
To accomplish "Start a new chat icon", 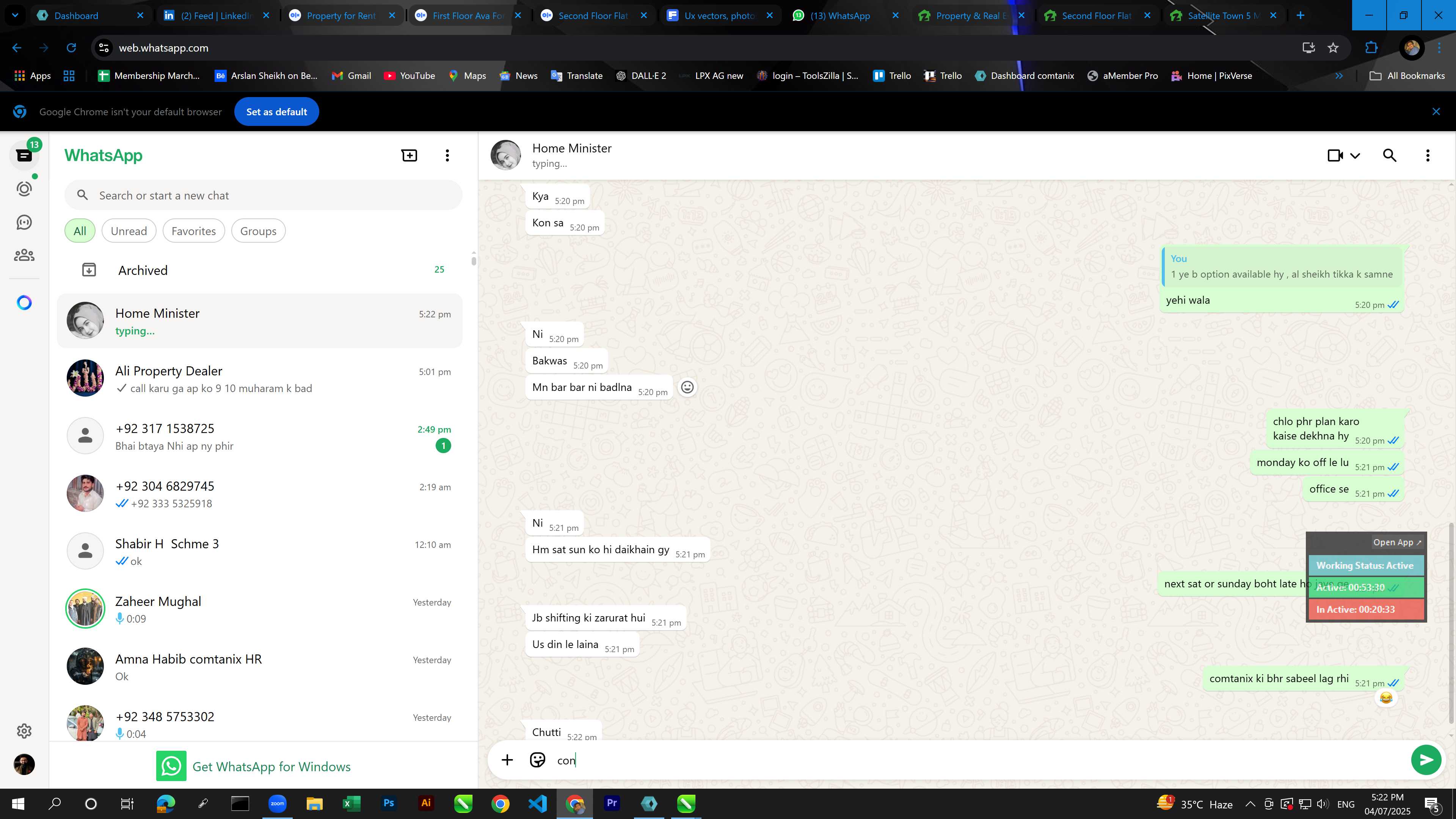I will click(409, 155).
